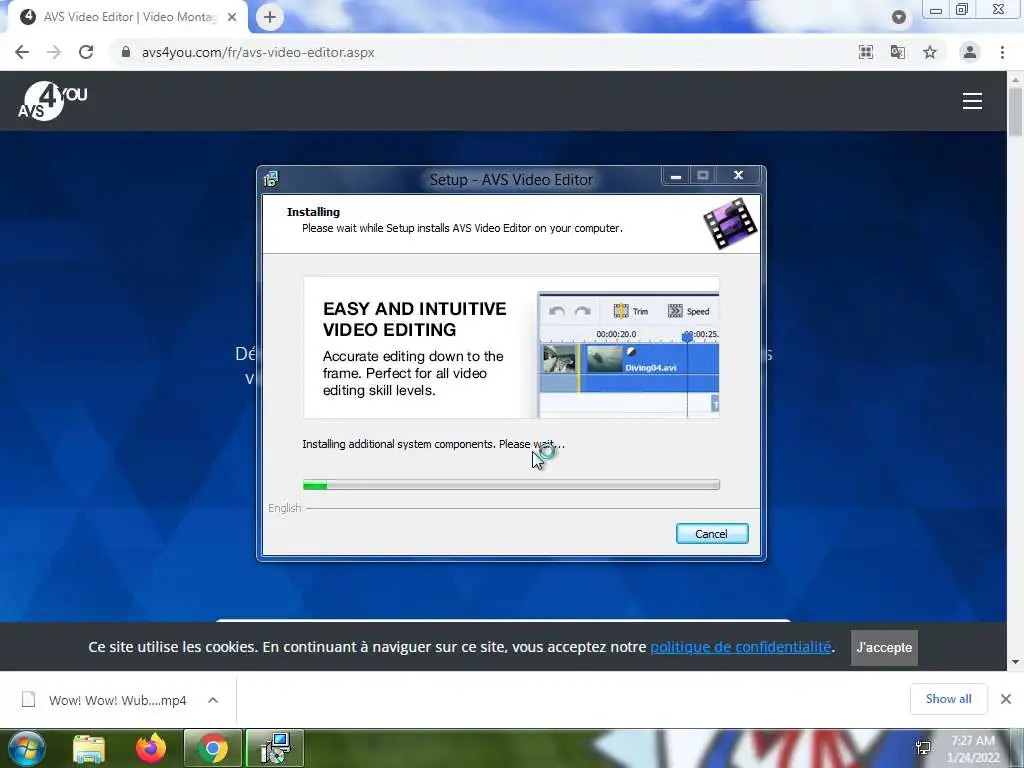Click the installer icon in Setup title bar
The image size is (1024, 768).
point(271,178)
